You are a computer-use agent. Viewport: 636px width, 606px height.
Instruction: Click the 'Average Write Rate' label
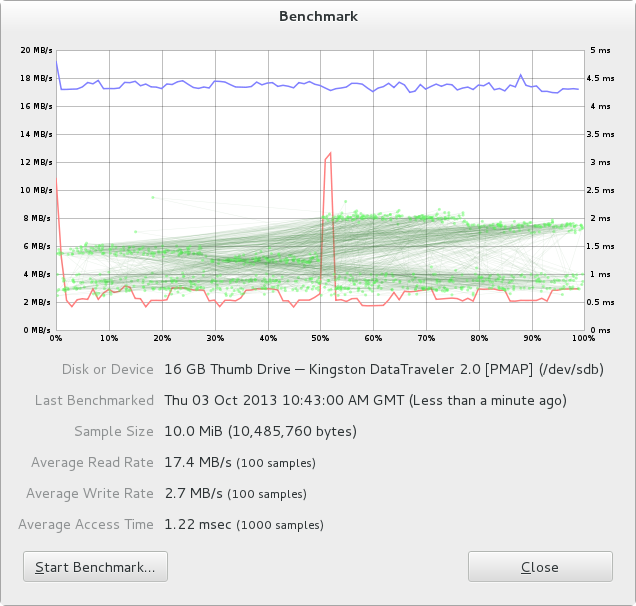pos(90,493)
